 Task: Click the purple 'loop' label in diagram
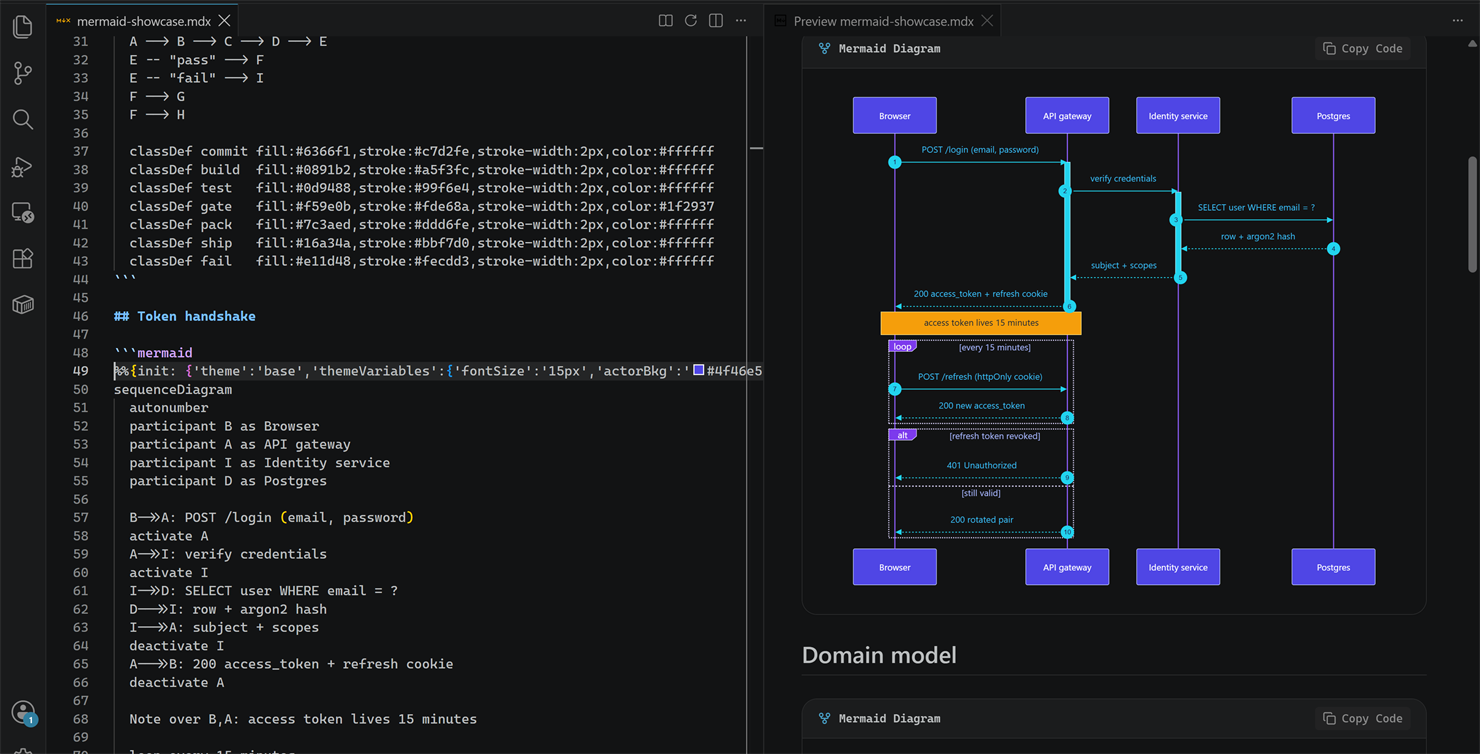click(x=902, y=347)
